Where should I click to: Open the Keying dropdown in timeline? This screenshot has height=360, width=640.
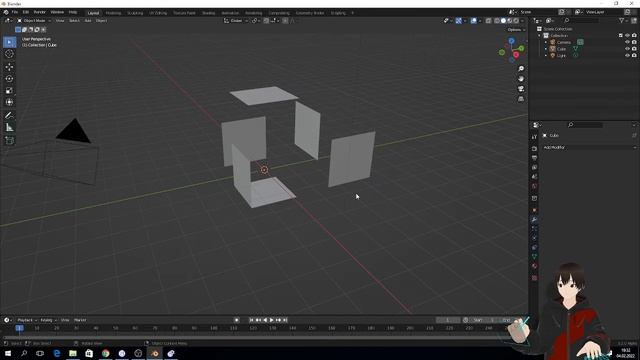48,320
